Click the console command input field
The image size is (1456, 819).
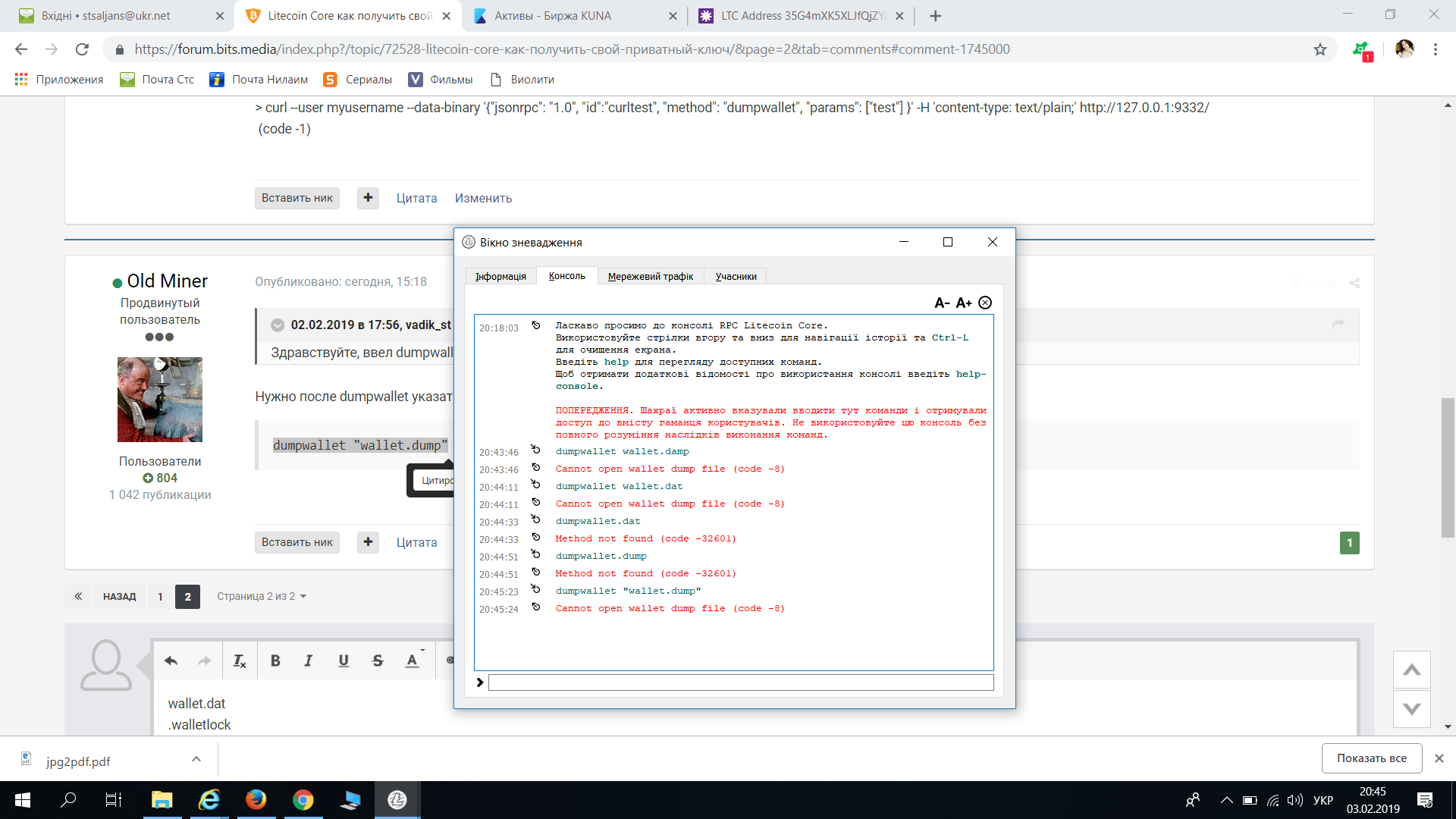(x=741, y=682)
